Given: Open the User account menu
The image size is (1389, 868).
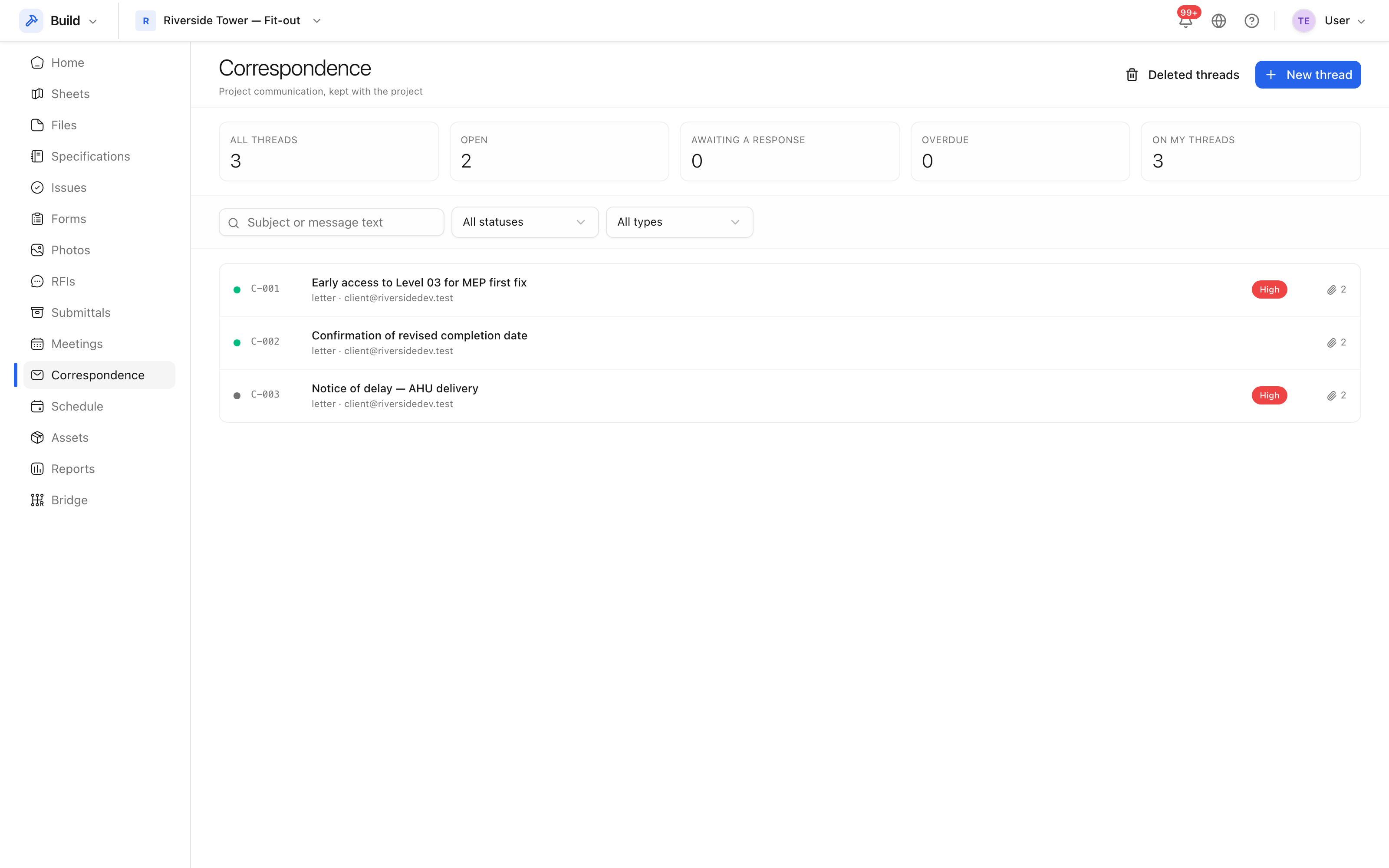Looking at the screenshot, I should pyautogui.click(x=1328, y=21).
